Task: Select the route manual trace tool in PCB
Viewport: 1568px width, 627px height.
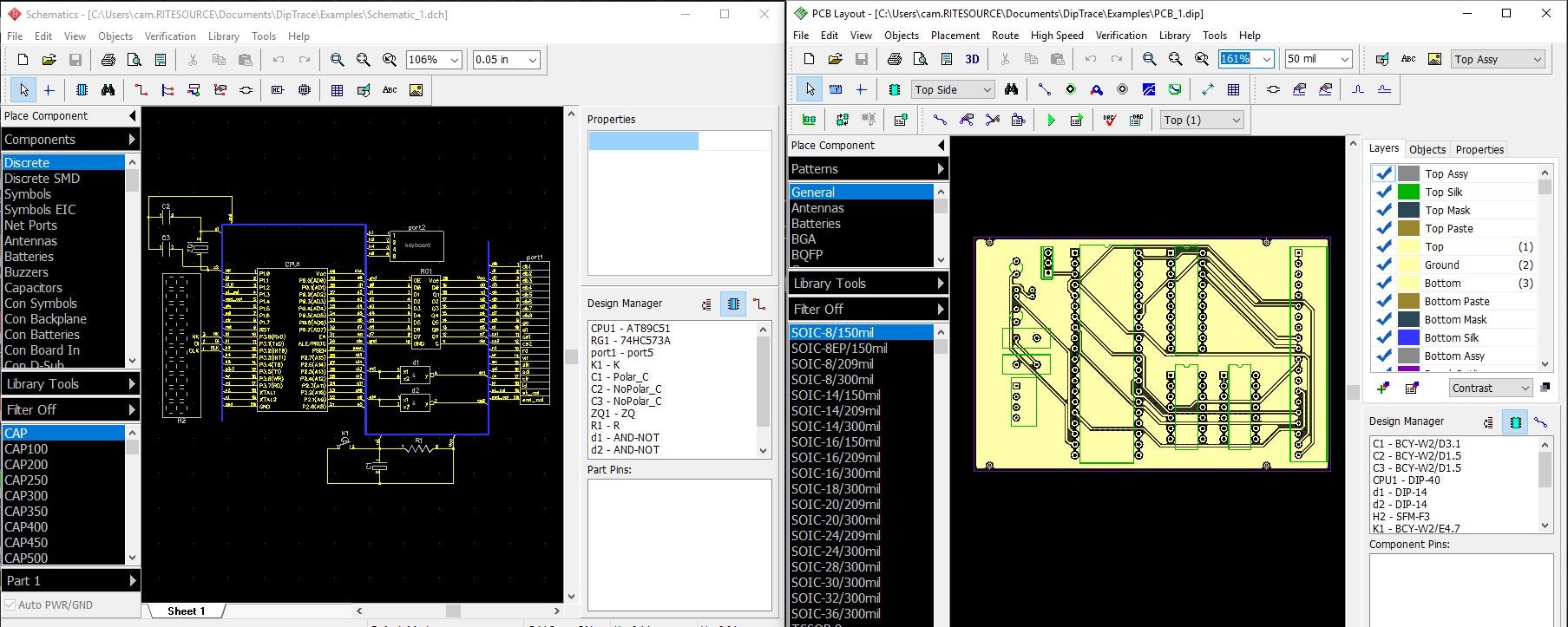Action: tap(940, 121)
